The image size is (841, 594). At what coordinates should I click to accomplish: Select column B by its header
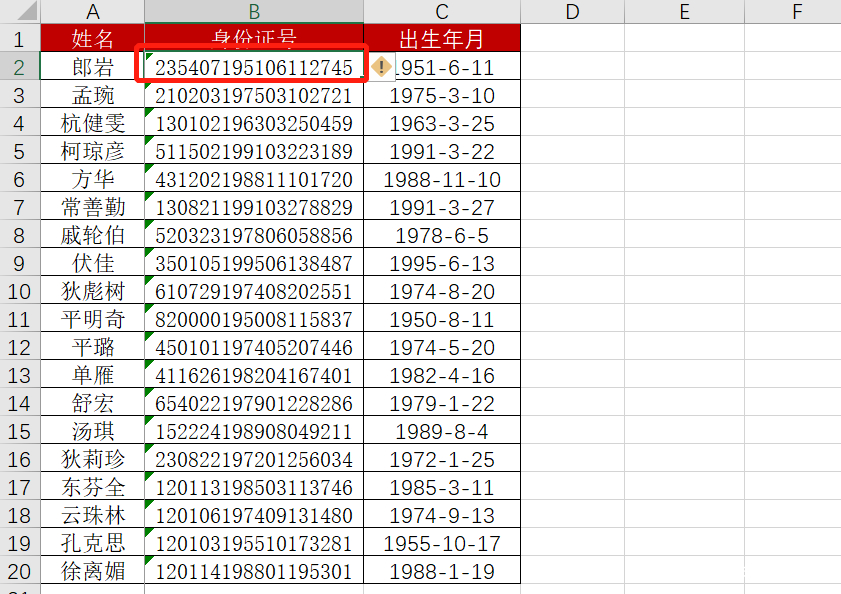(x=253, y=11)
